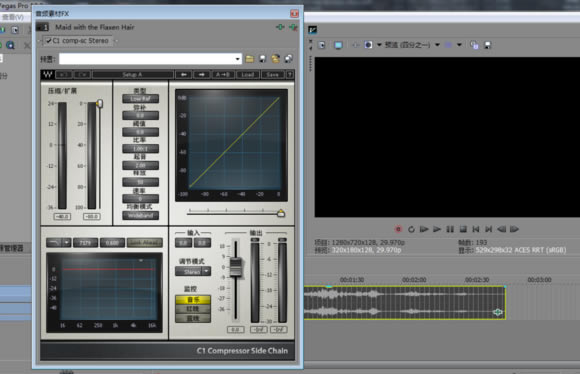Viewport: 580px width, 374px height.
Task: Click the Load button in C1 toolbar
Action: coord(247,75)
